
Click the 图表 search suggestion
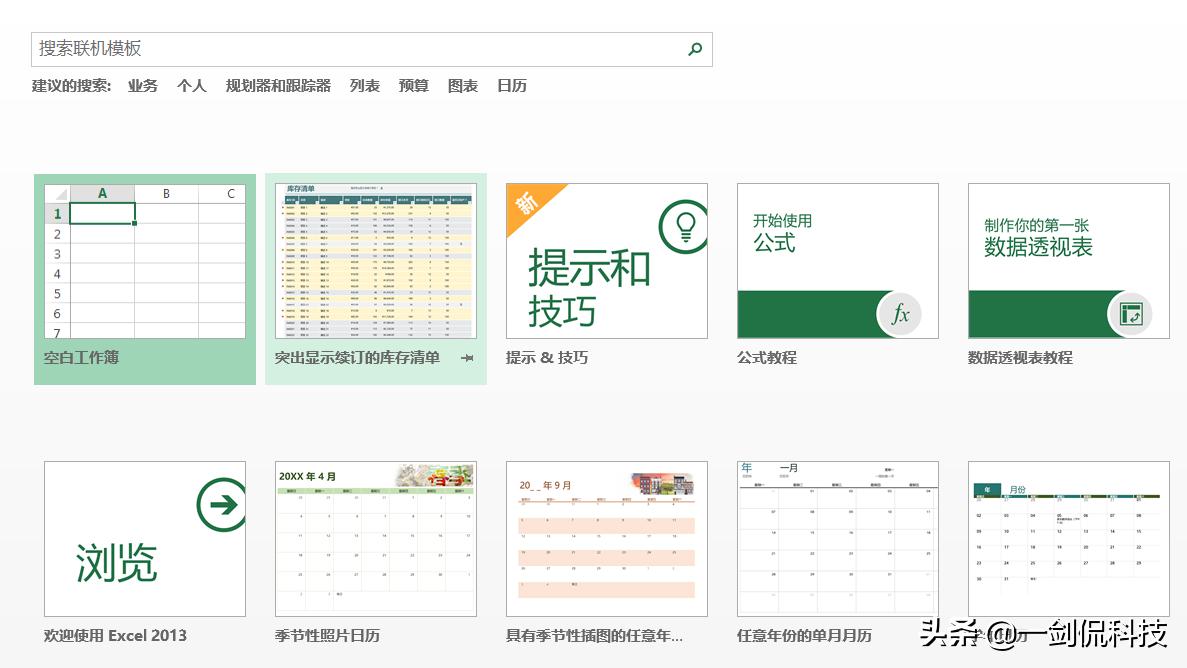[x=462, y=86]
